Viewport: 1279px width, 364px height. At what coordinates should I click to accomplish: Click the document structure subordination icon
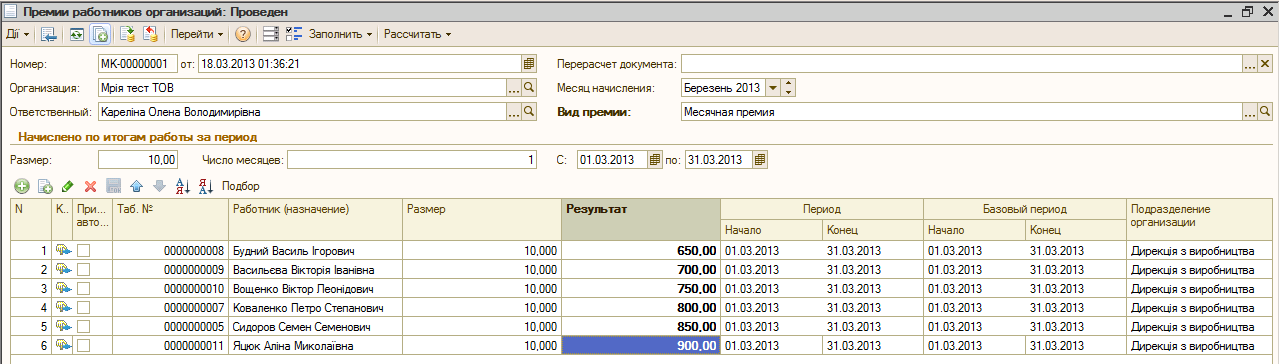coord(150,34)
